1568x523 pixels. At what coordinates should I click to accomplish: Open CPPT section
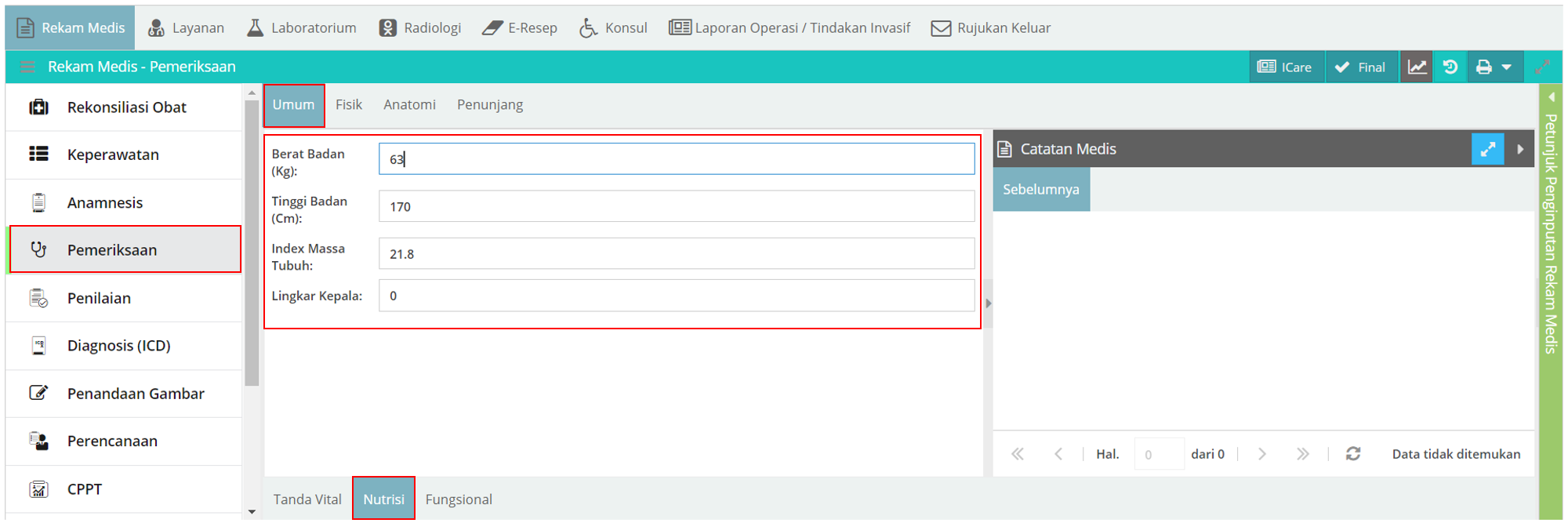click(124, 489)
